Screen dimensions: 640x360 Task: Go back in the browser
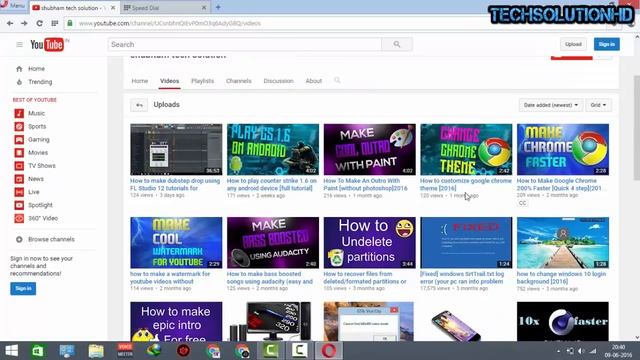[10, 23]
